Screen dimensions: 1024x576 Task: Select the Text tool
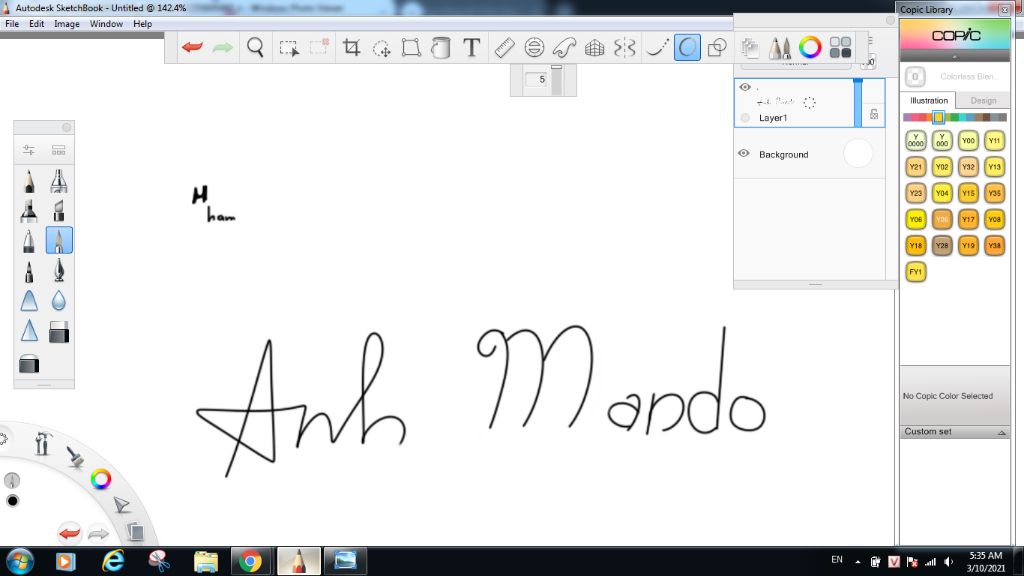click(472, 47)
